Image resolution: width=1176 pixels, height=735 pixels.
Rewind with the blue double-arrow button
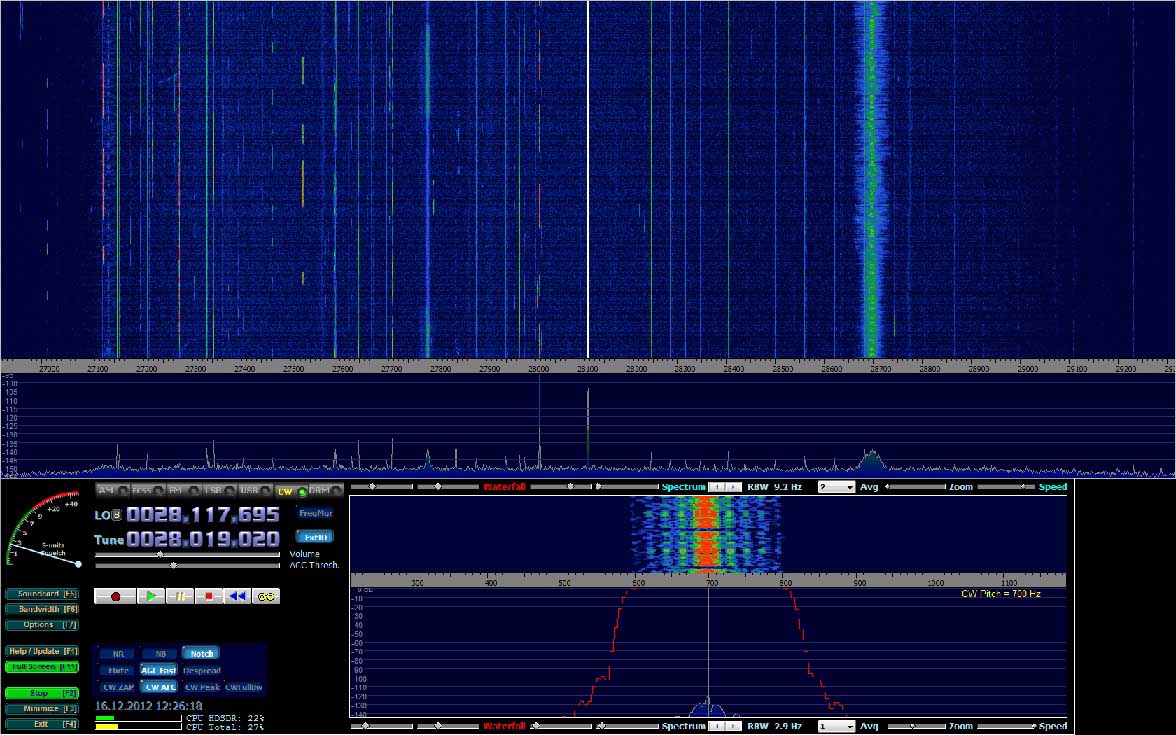[x=238, y=596]
